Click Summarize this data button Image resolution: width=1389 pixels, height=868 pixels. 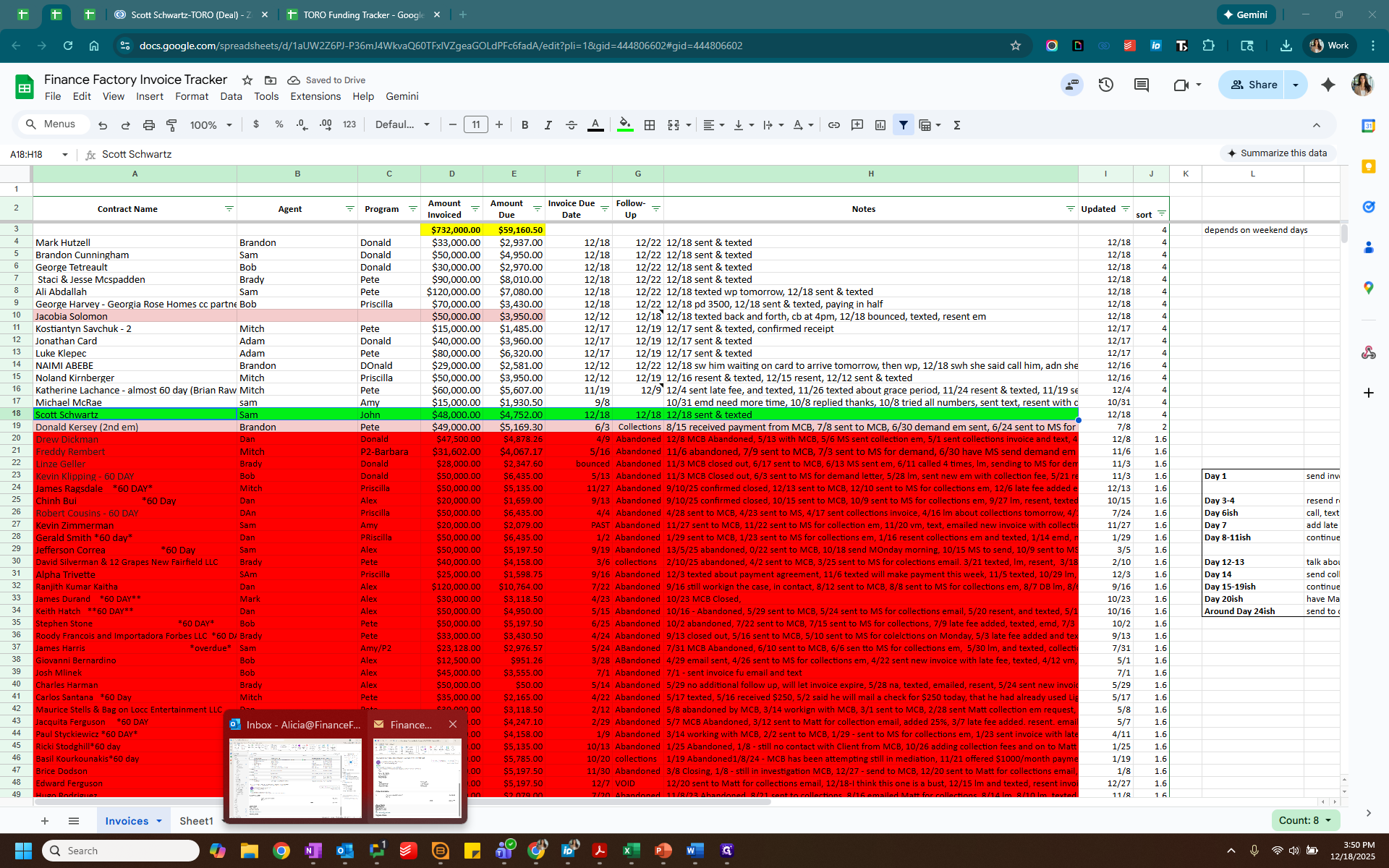coord(1278,153)
